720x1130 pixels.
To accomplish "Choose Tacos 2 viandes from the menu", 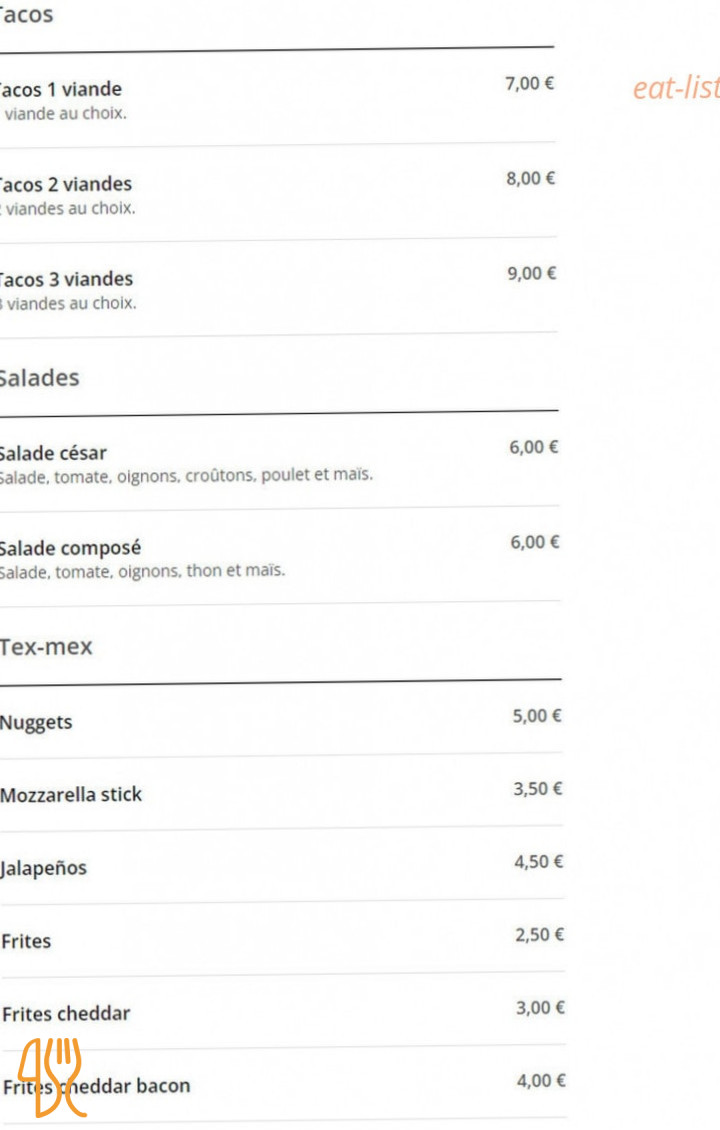I will click(x=66, y=184).
